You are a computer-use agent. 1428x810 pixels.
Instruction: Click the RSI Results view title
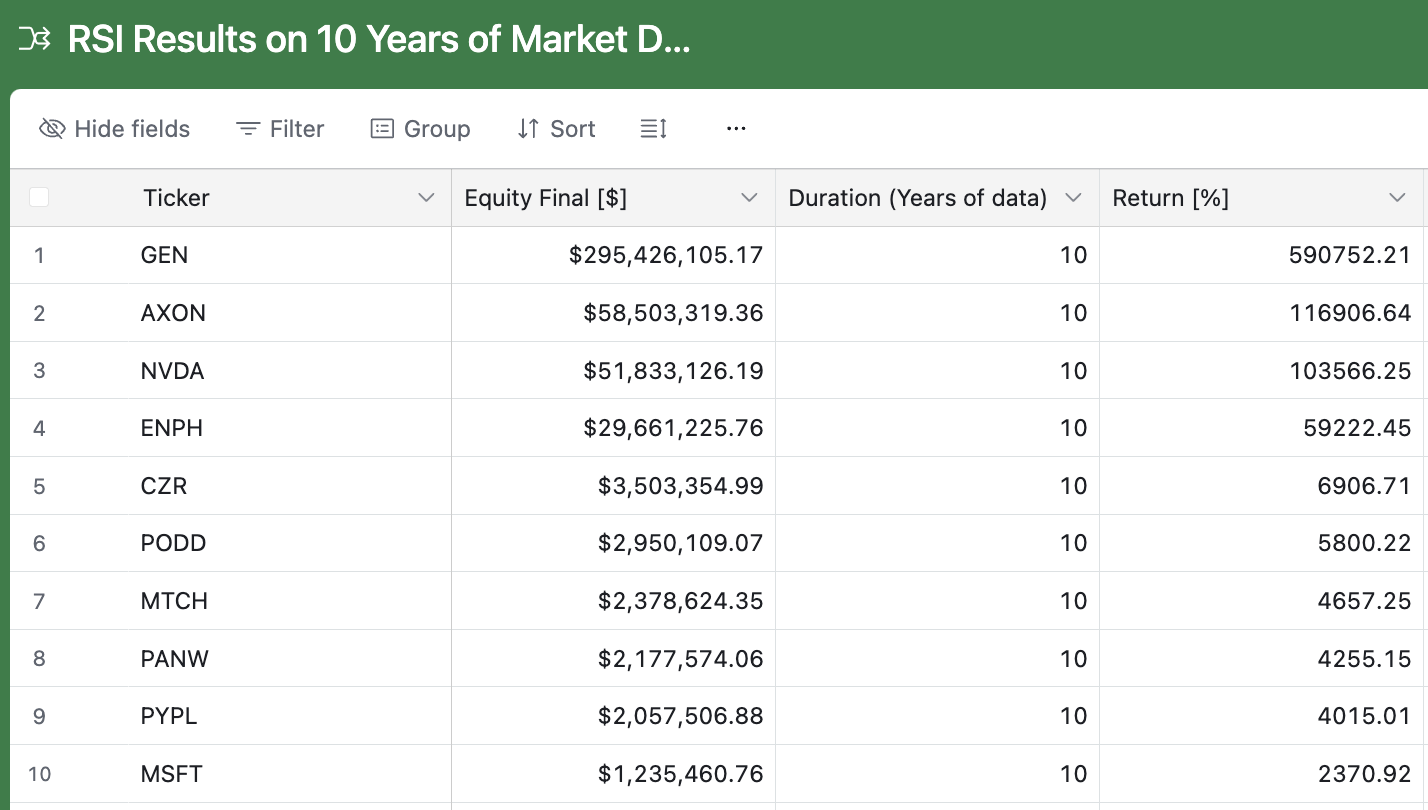tap(378, 40)
